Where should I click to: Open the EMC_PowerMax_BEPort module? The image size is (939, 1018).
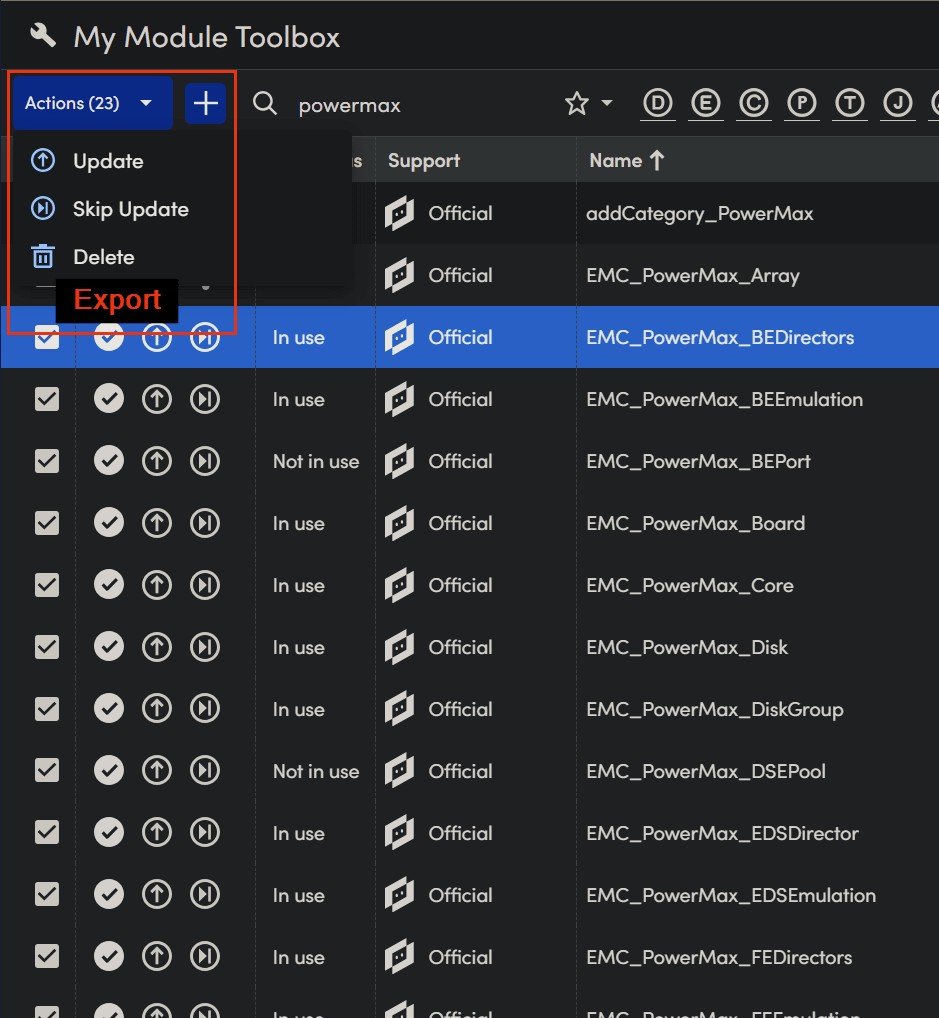(698, 462)
